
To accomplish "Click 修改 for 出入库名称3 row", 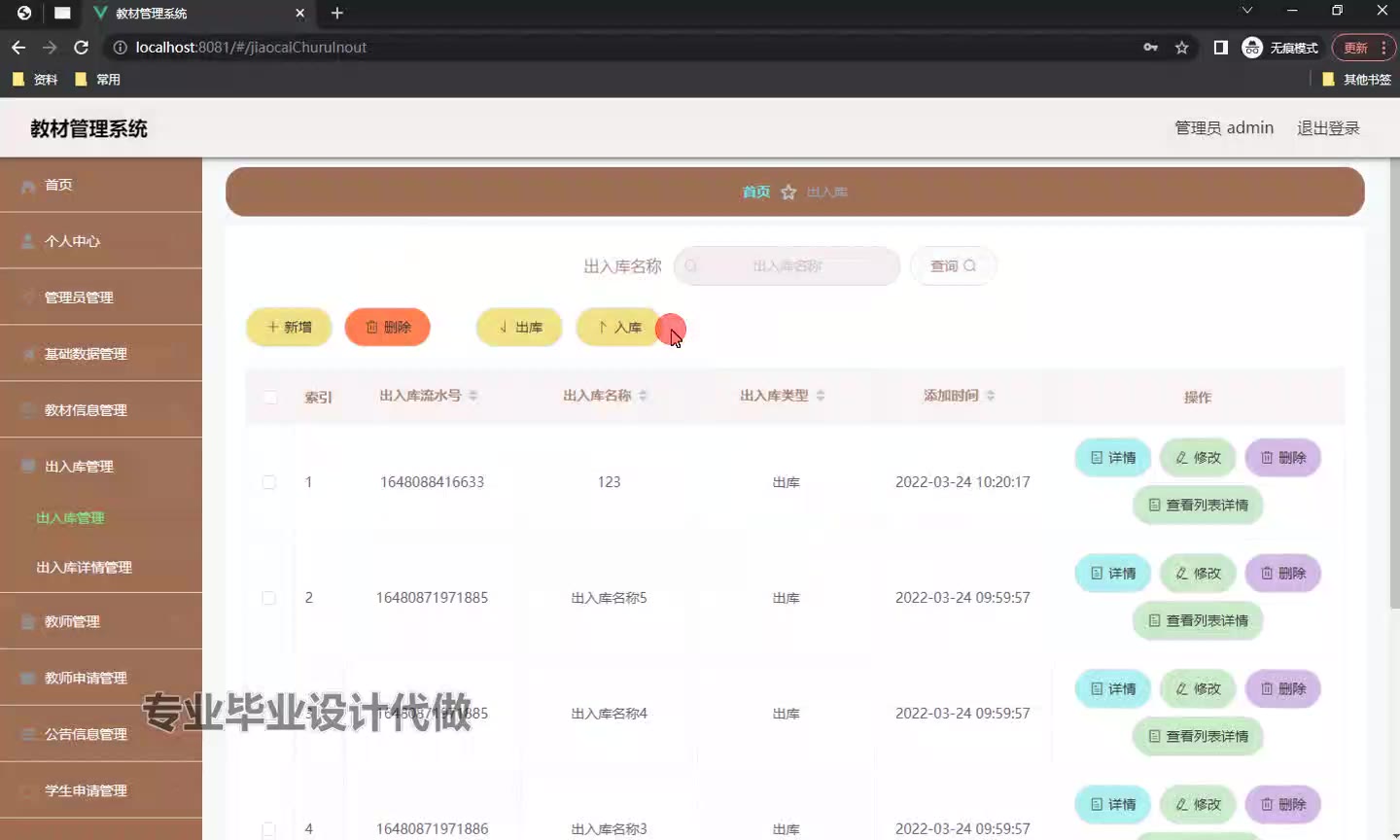I will pos(1198,804).
